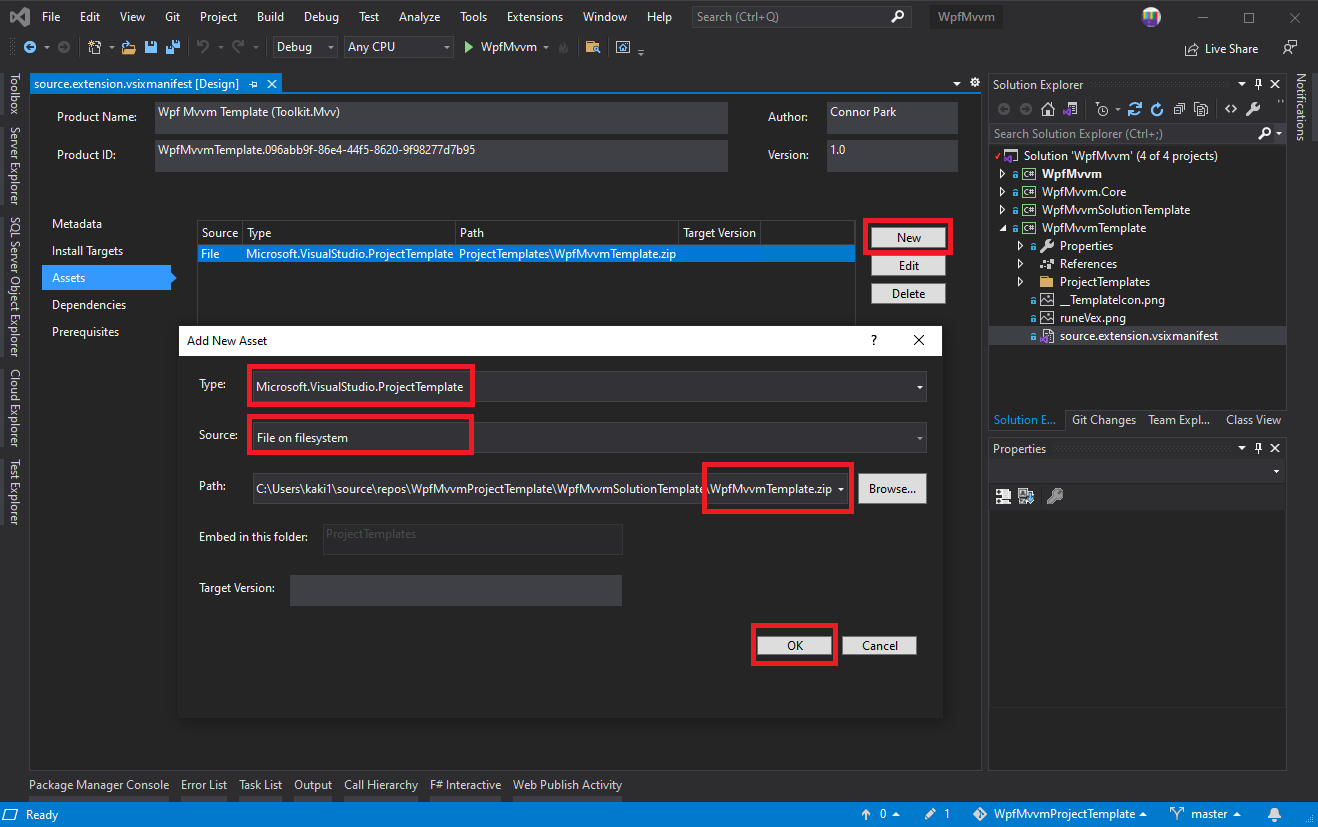1318x827 pixels.
Task: Open Properties wrench icon in Solution Explorer toolbar
Action: pos(1253,109)
